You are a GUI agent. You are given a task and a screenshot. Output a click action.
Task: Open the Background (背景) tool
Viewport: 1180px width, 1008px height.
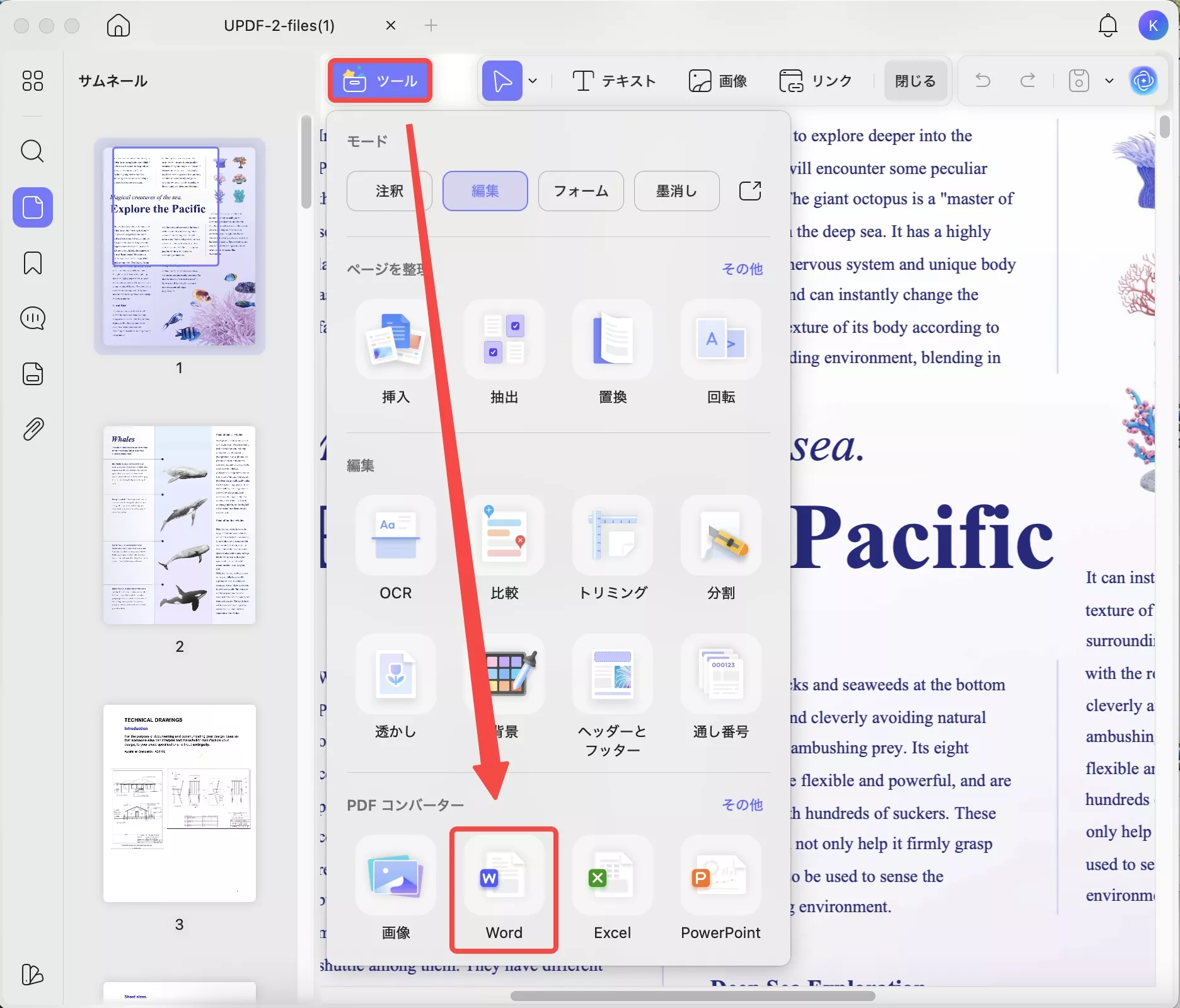tap(504, 688)
